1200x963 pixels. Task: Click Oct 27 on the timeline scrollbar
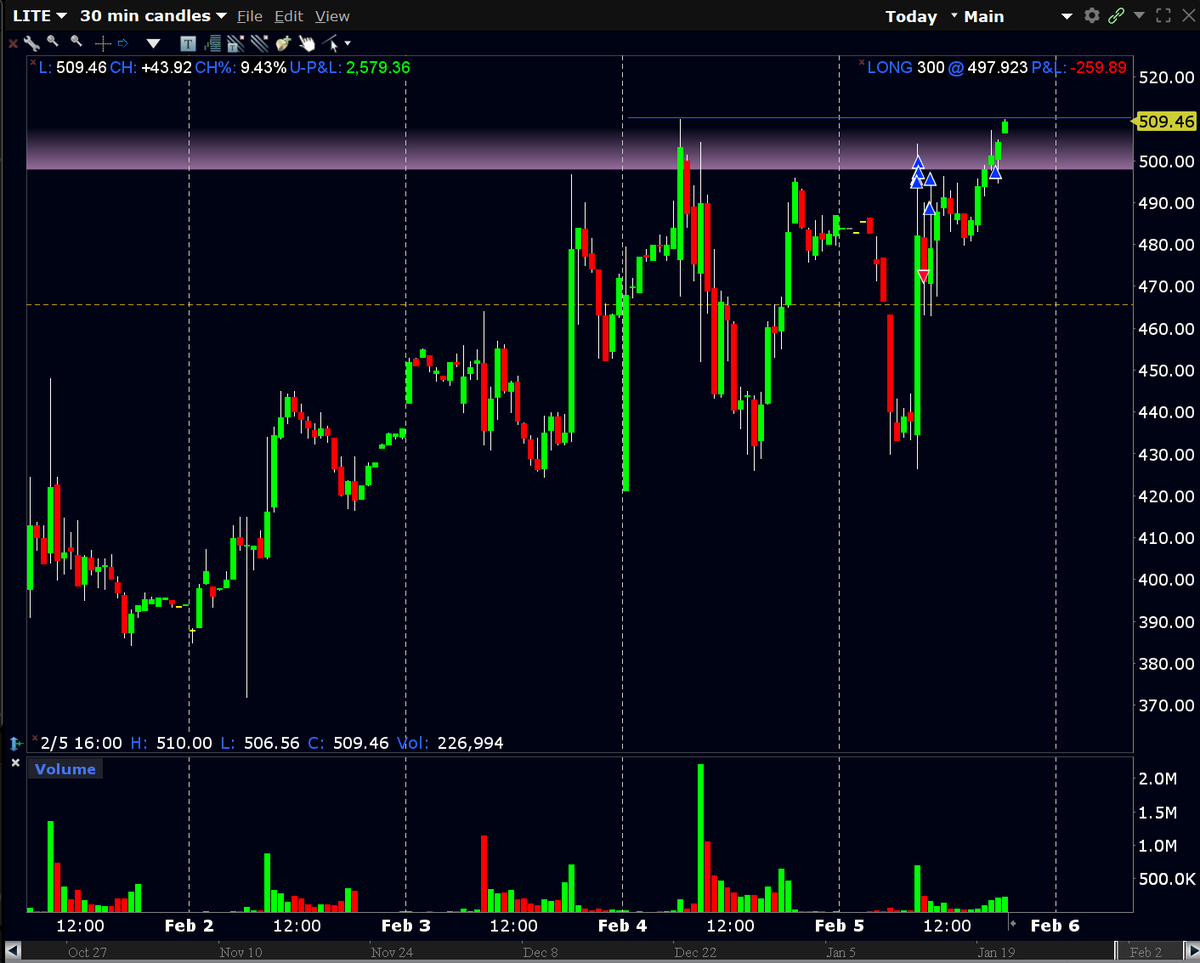[87, 952]
